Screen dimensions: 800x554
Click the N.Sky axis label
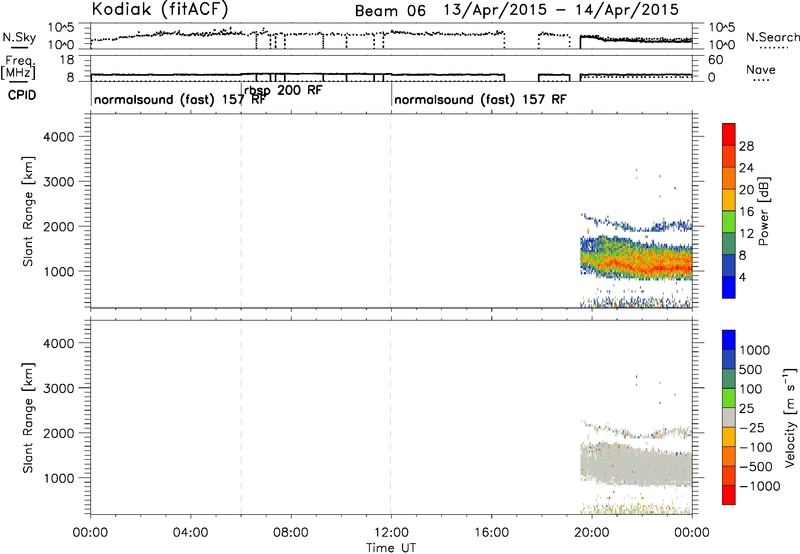[x=19, y=37]
